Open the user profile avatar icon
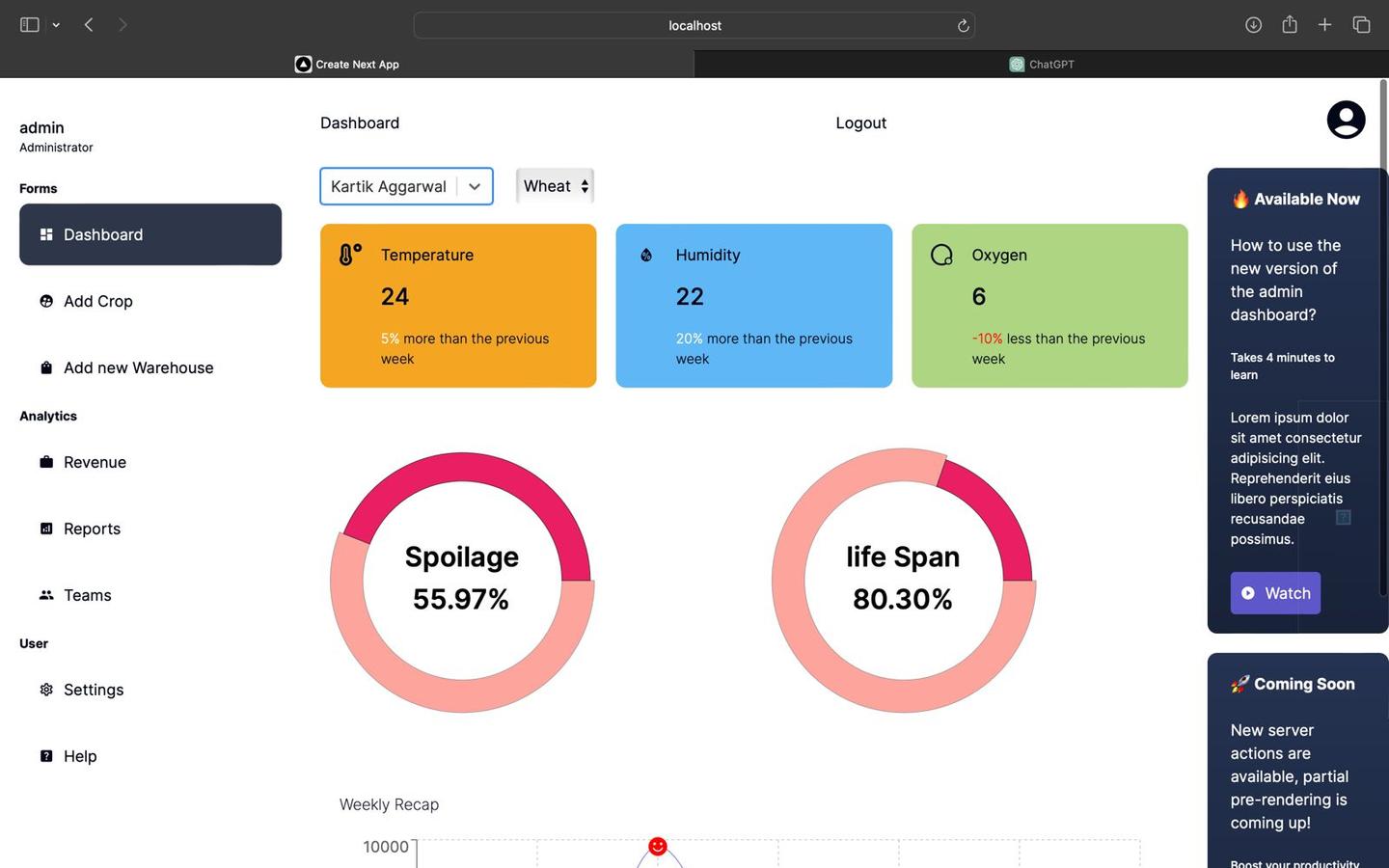The height and width of the screenshot is (868, 1389). (1346, 120)
